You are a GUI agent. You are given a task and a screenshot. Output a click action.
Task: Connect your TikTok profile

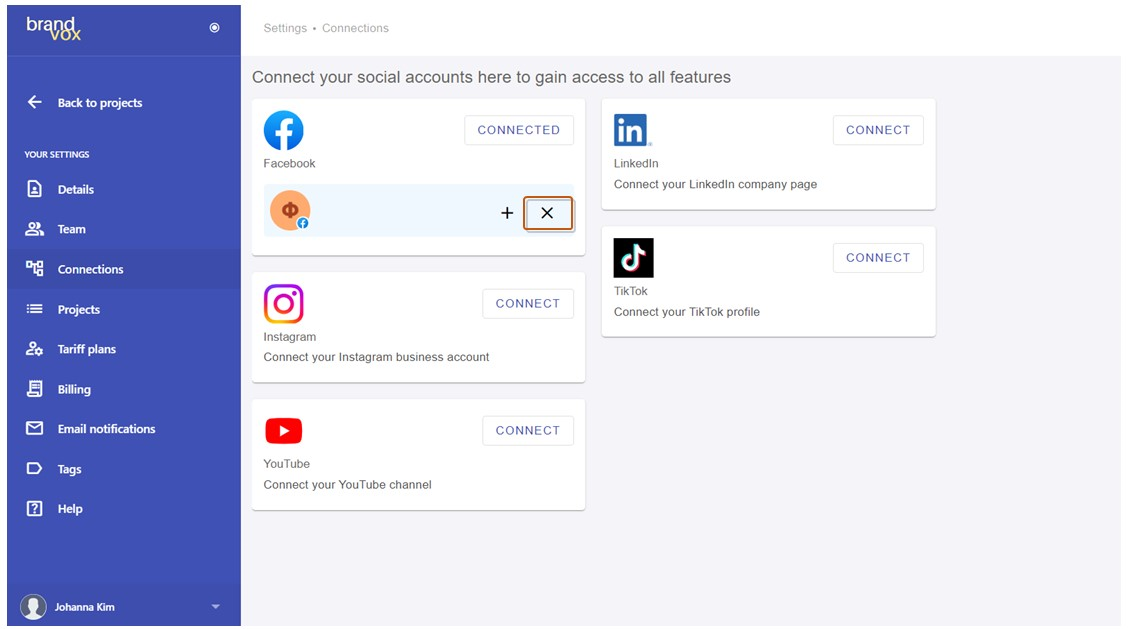(878, 258)
